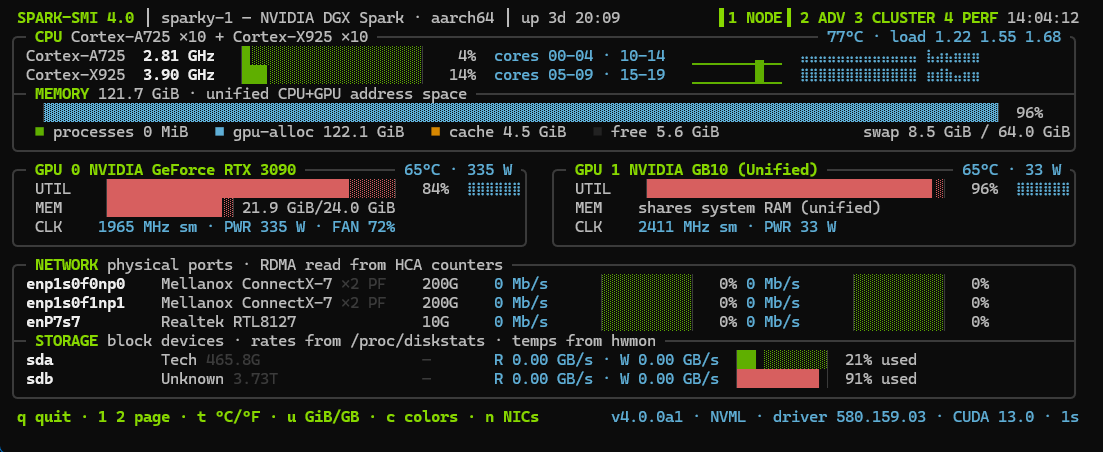
Task: Click the GPU 0 FAN 72% value
Action: 363,226
